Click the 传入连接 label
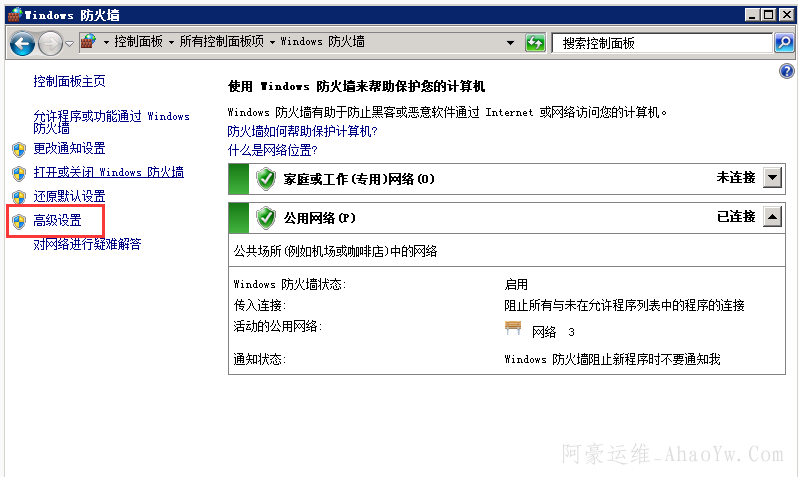 (260, 305)
